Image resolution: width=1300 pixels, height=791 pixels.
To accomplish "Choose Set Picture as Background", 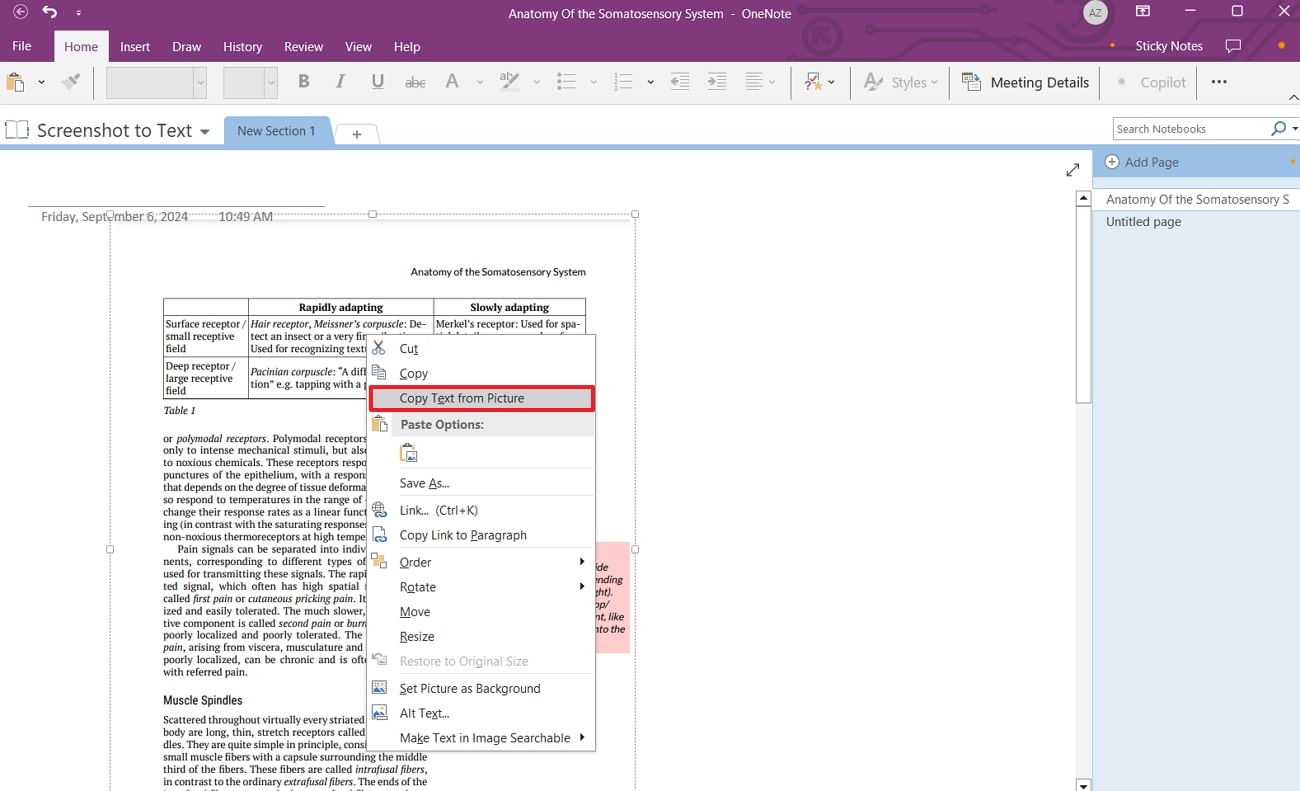I will coord(481,688).
